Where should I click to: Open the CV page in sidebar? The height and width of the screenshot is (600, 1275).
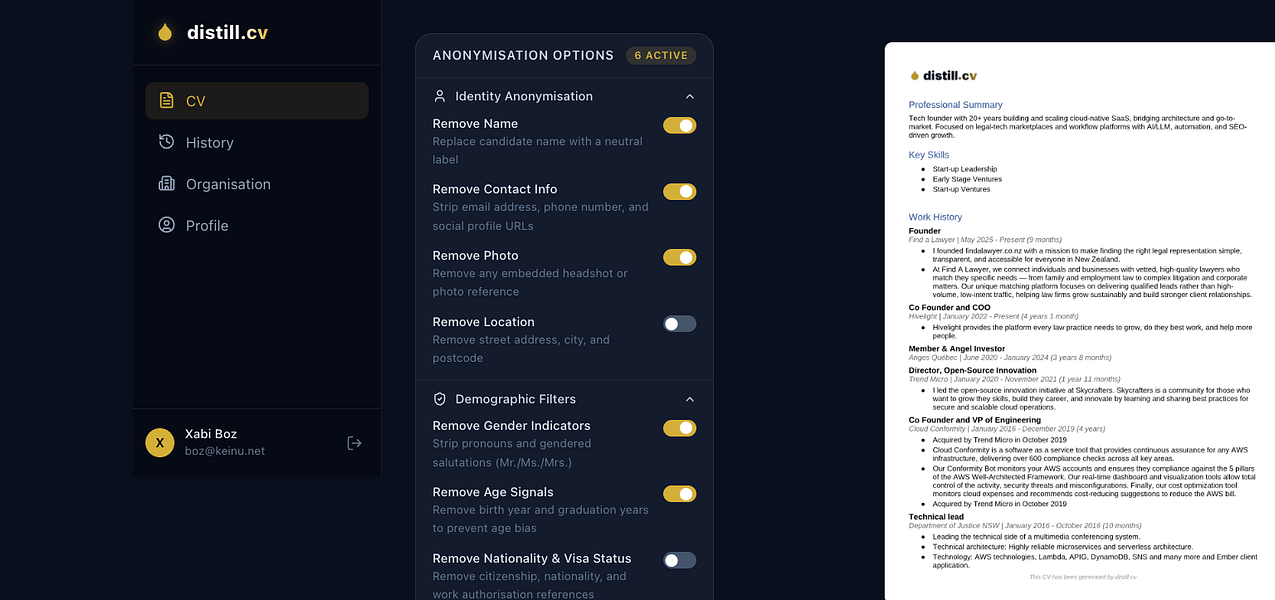pyautogui.click(x=257, y=101)
